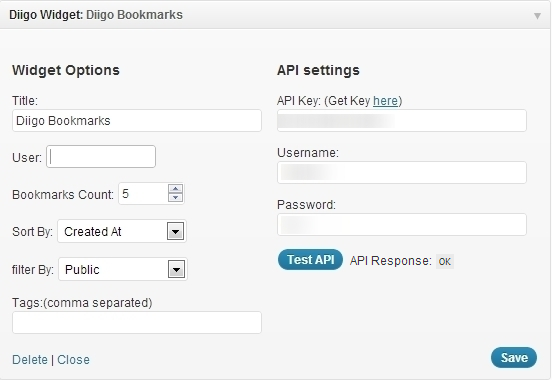
Task: Click the Username input field
Action: point(402,173)
